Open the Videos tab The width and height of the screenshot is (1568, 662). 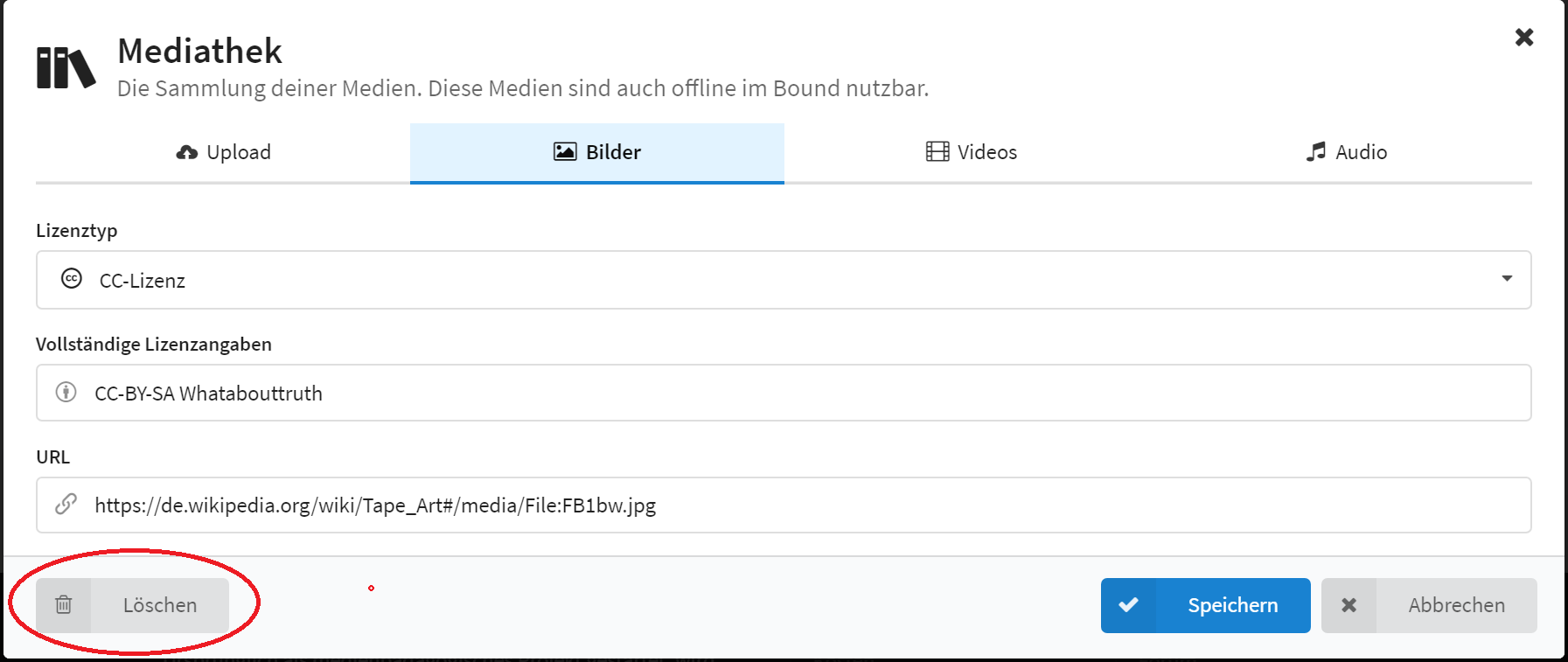[971, 153]
